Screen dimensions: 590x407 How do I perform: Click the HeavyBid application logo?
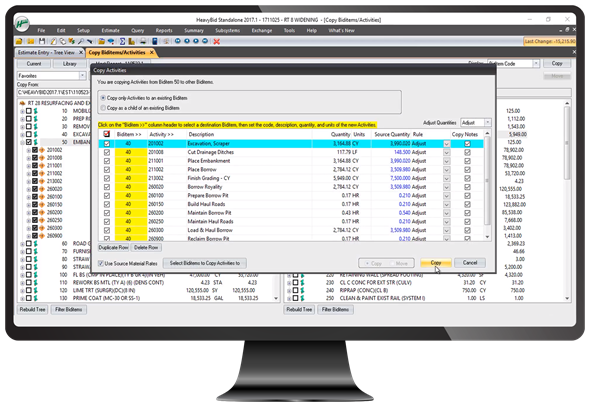click(x=22, y=23)
